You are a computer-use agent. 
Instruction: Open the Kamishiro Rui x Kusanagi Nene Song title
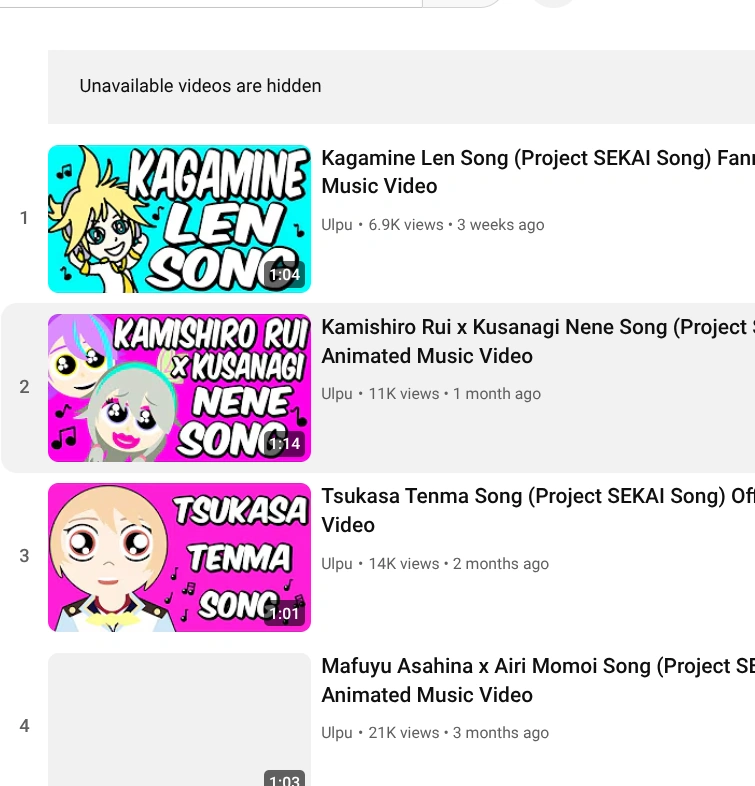[538, 341]
